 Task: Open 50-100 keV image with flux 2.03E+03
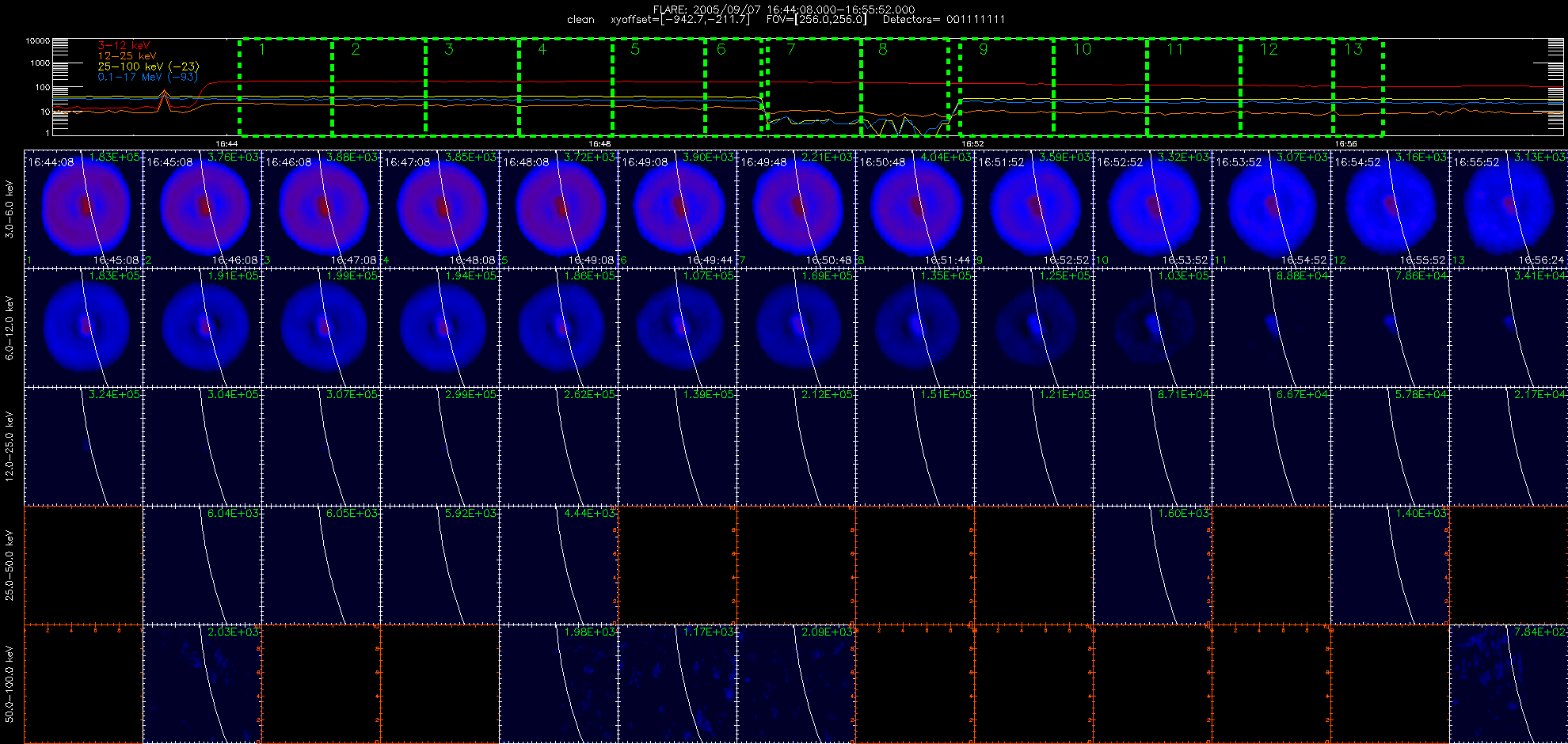click(x=203, y=683)
